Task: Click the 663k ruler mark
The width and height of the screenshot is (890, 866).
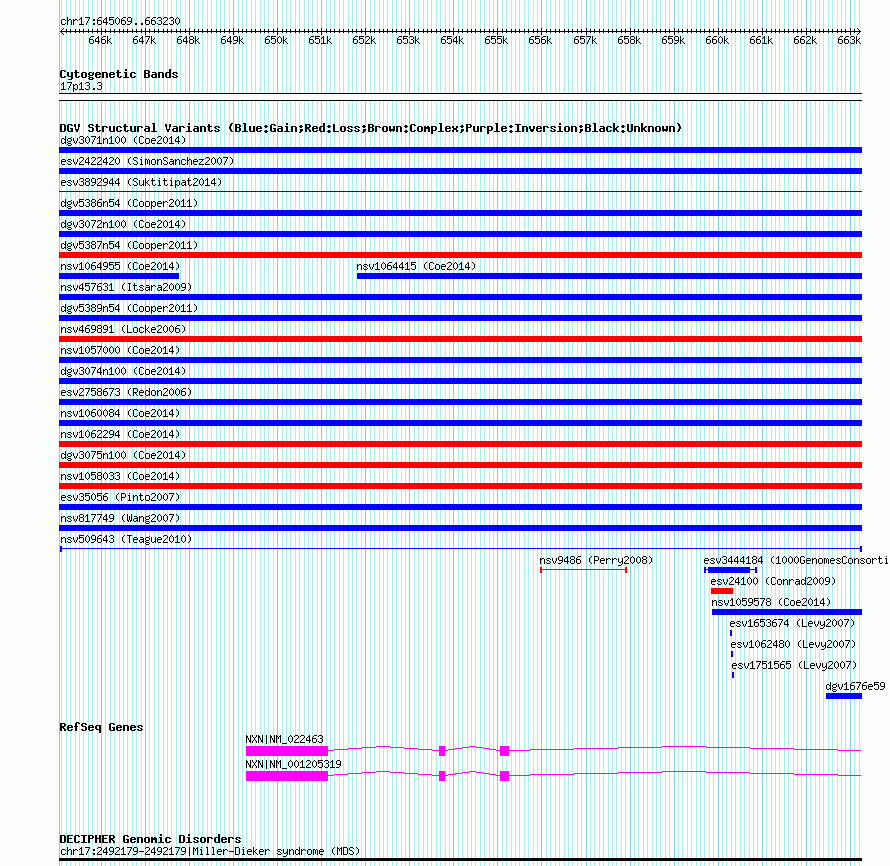Action: (x=849, y=40)
